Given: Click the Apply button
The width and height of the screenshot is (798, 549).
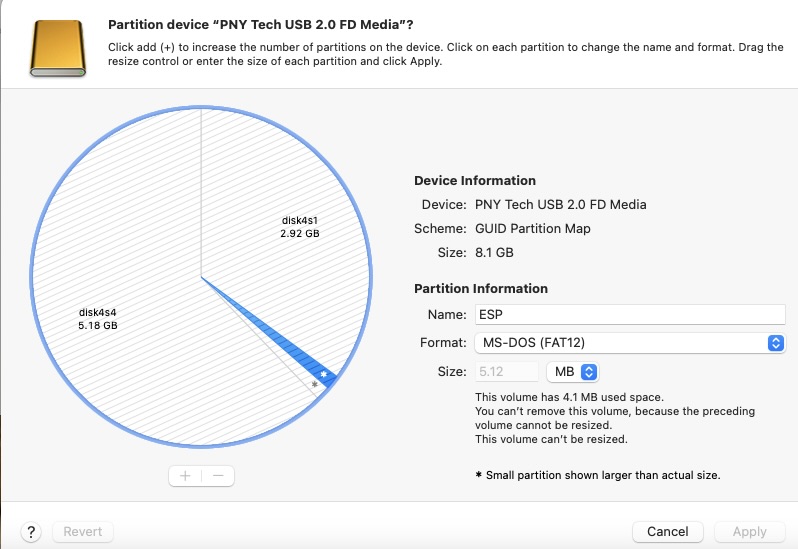Looking at the screenshot, I should pos(750,532).
